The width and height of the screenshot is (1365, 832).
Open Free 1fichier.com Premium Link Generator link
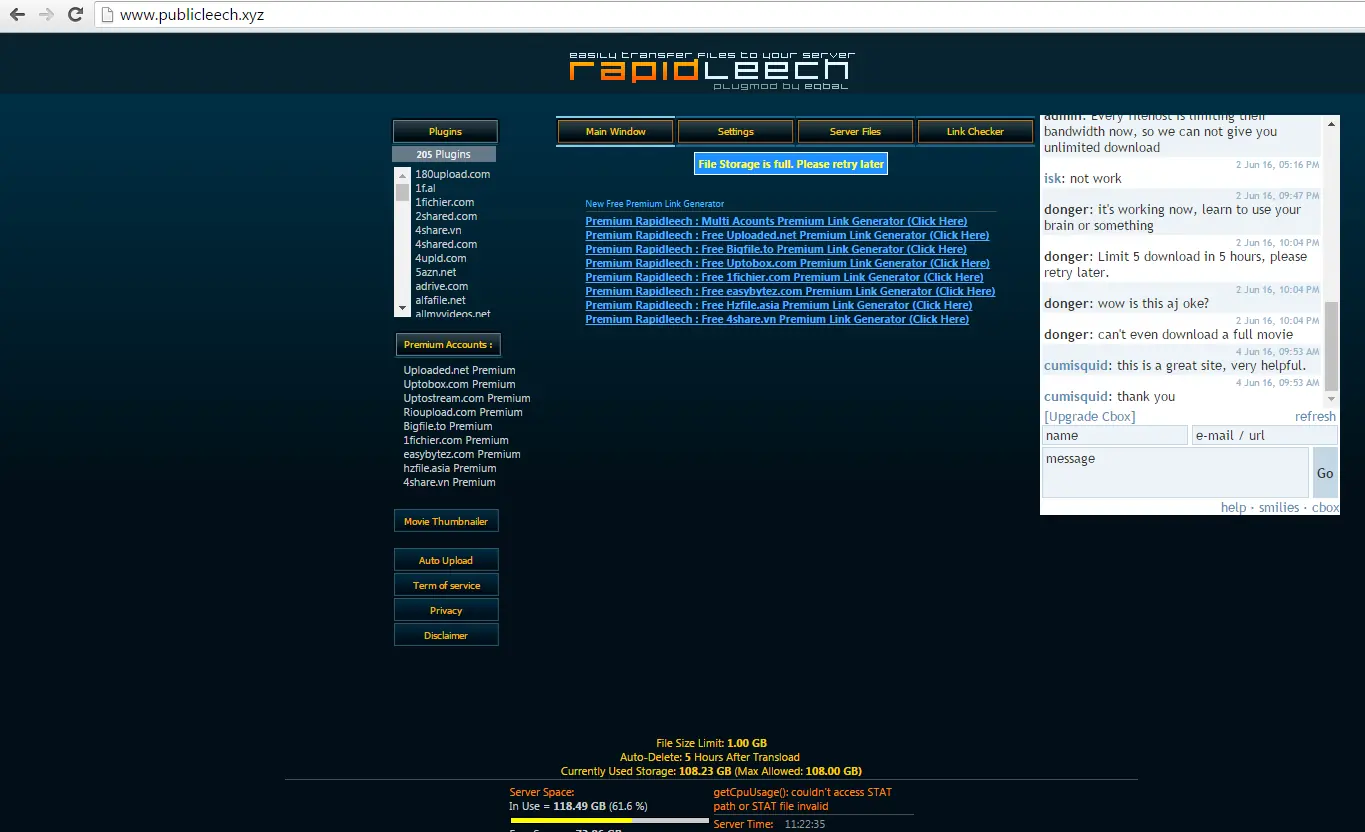click(785, 277)
